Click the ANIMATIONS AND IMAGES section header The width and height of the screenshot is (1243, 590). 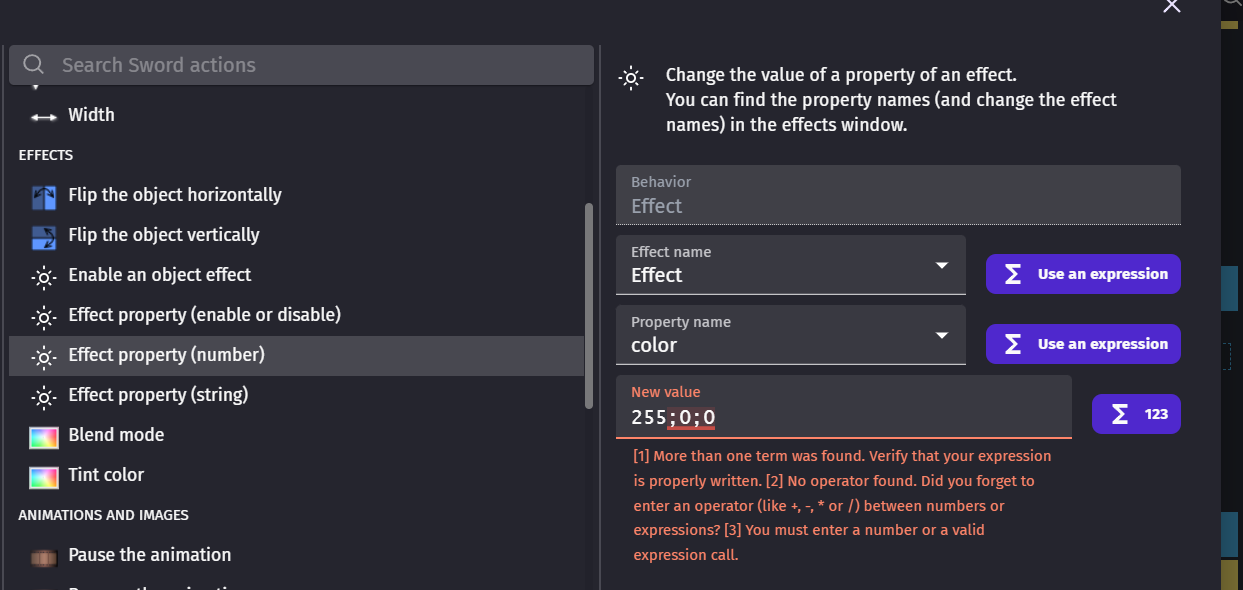pyautogui.click(x=103, y=515)
